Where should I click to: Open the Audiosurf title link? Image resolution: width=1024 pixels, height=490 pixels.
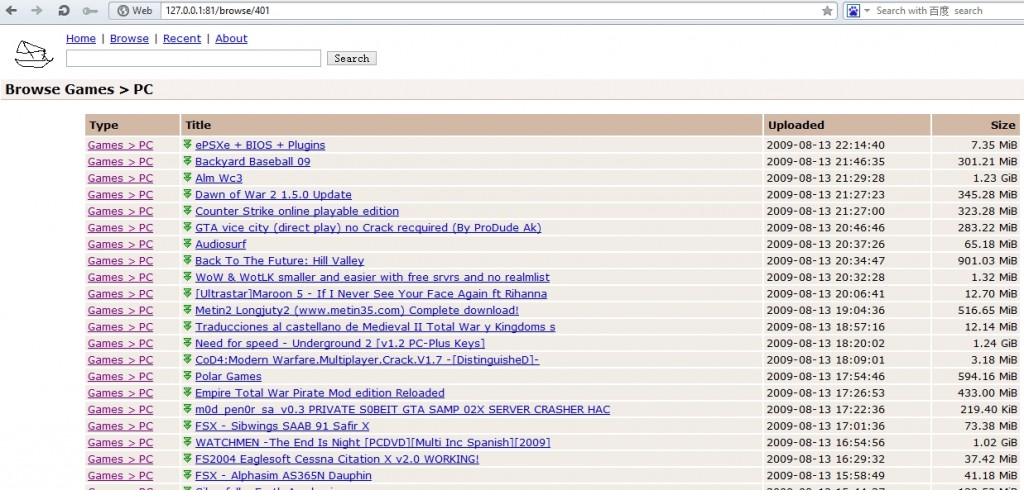point(221,244)
